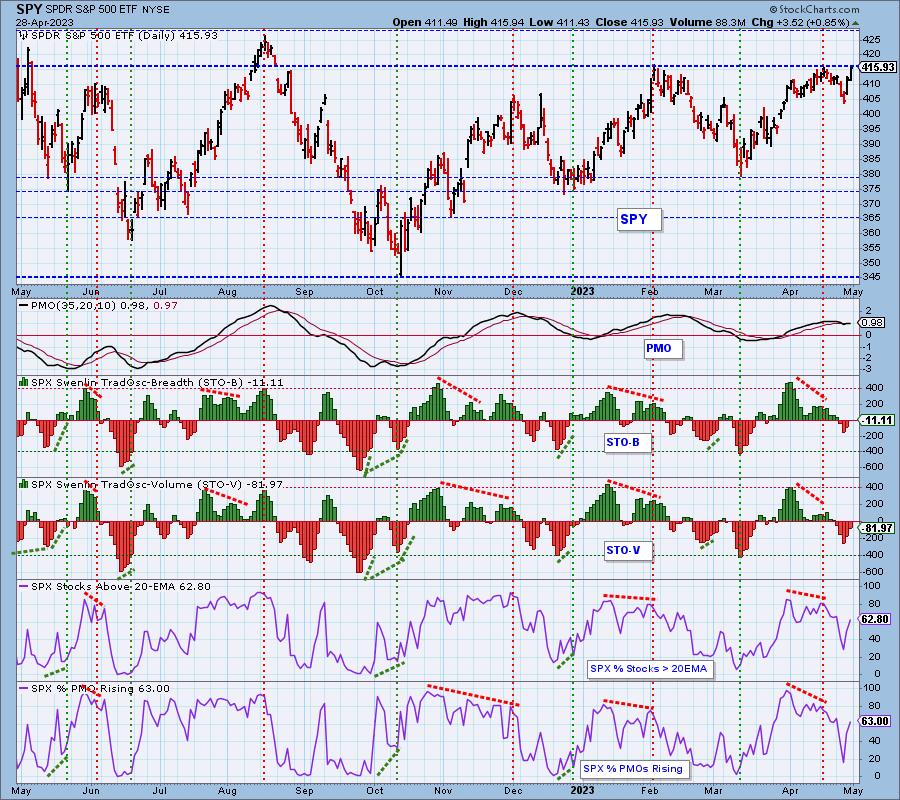Click the SPX Stocks Above 20-EMA 62.80 legend text
This screenshot has height=800, width=900.
[121, 587]
